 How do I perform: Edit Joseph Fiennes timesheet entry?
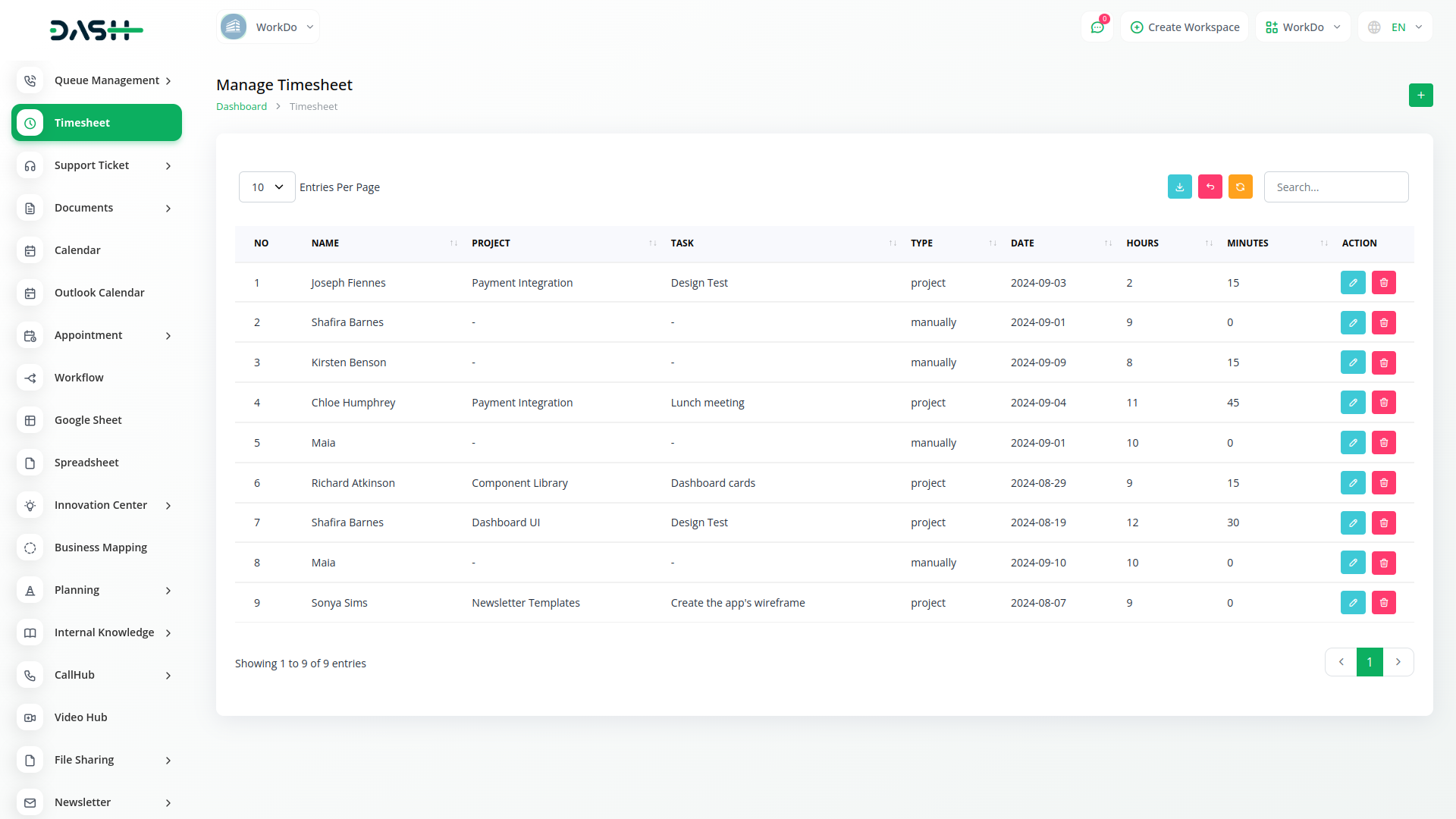1352,282
